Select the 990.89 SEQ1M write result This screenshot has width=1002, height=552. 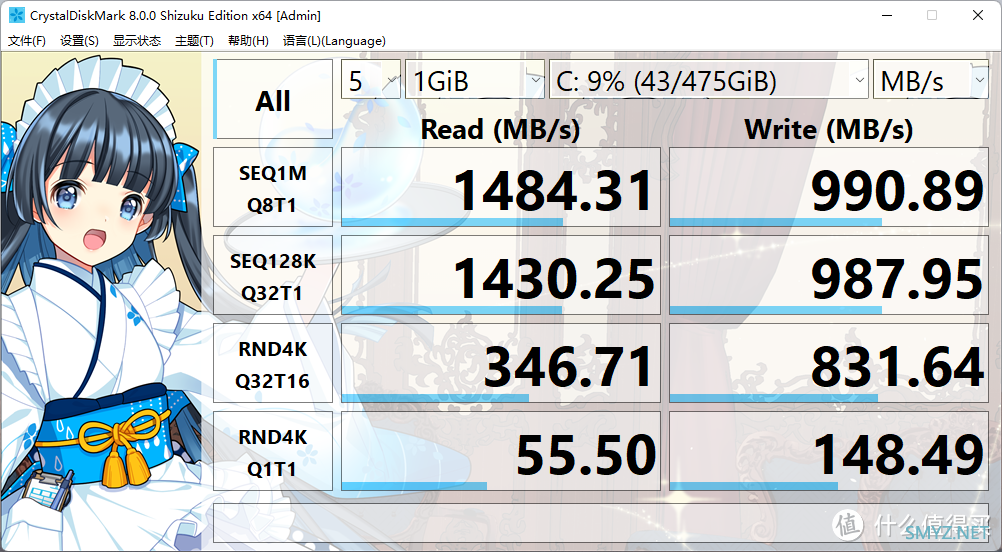coord(829,187)
